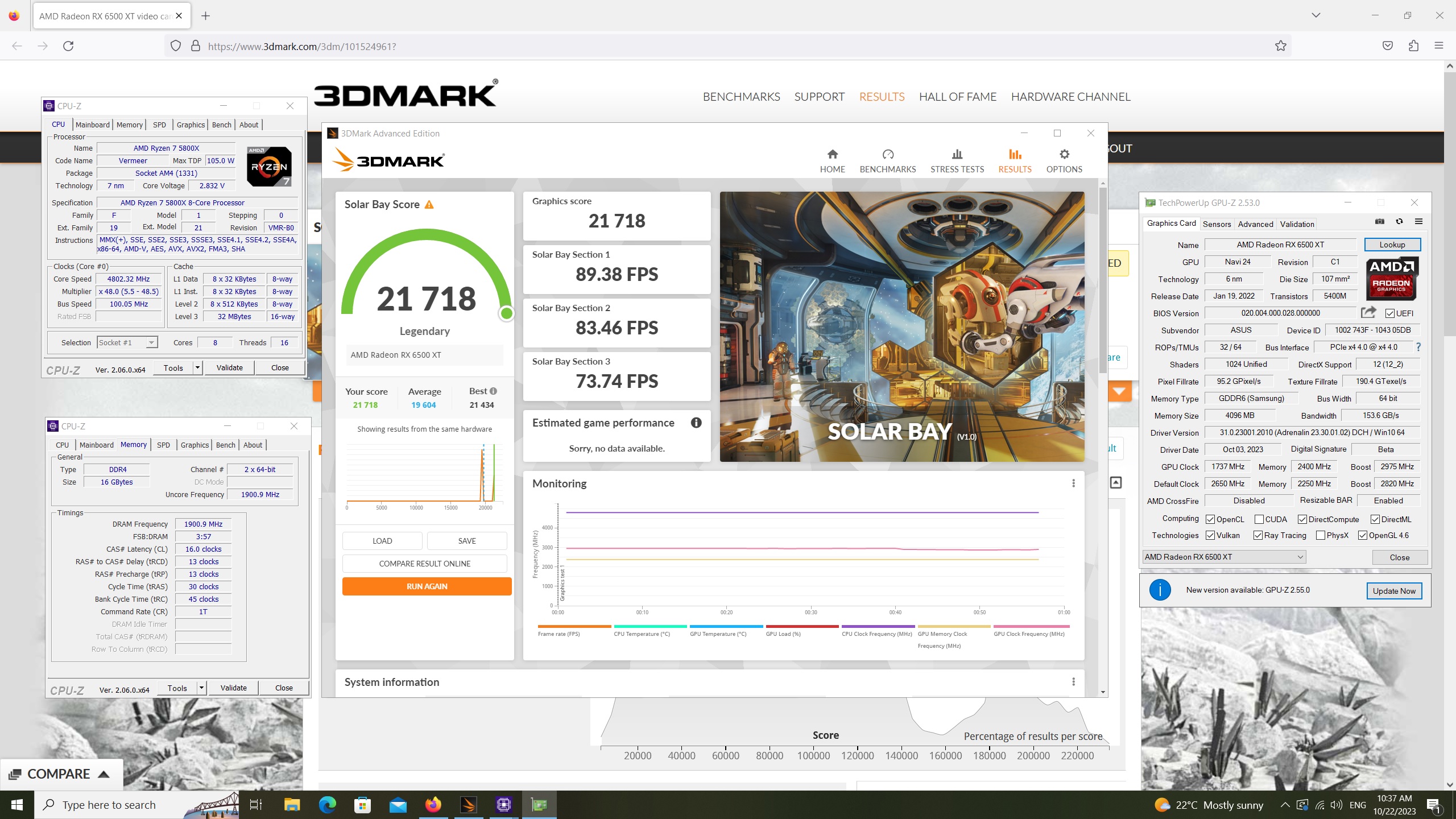The image size is (1456, 819).
Task: Toggle UEFI checkbox in GPU-Z
Action: [x=1389, y=313]
